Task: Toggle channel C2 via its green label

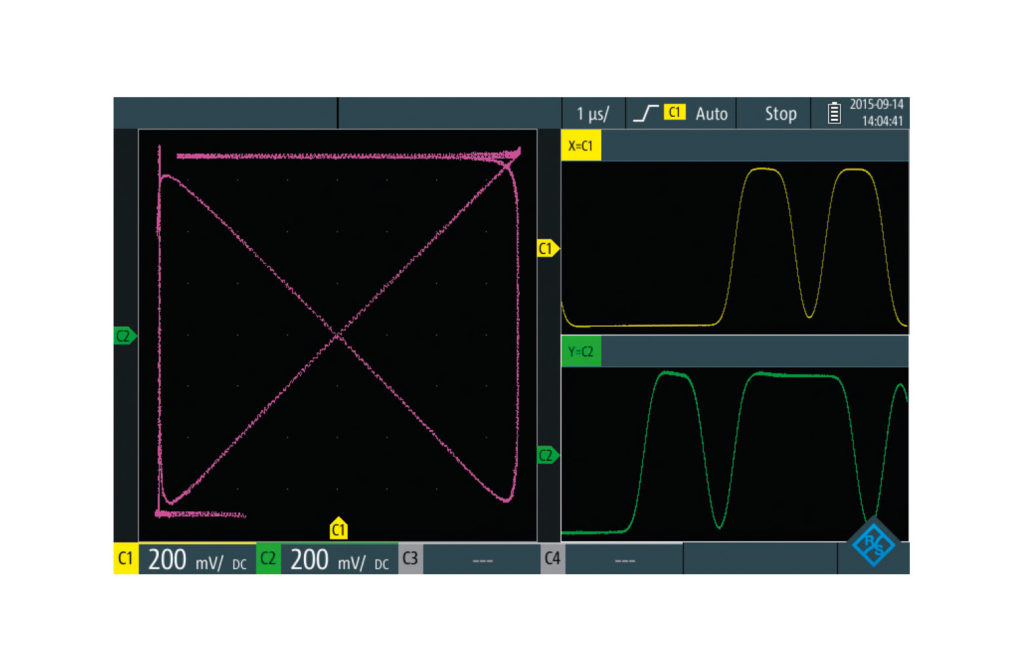Action: [268, 560]
